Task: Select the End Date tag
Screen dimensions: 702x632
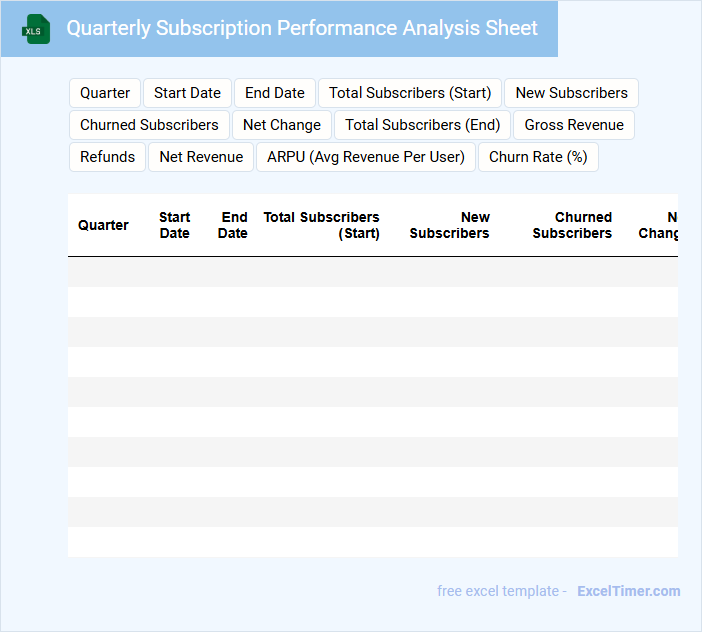Action: click(275, 93)
